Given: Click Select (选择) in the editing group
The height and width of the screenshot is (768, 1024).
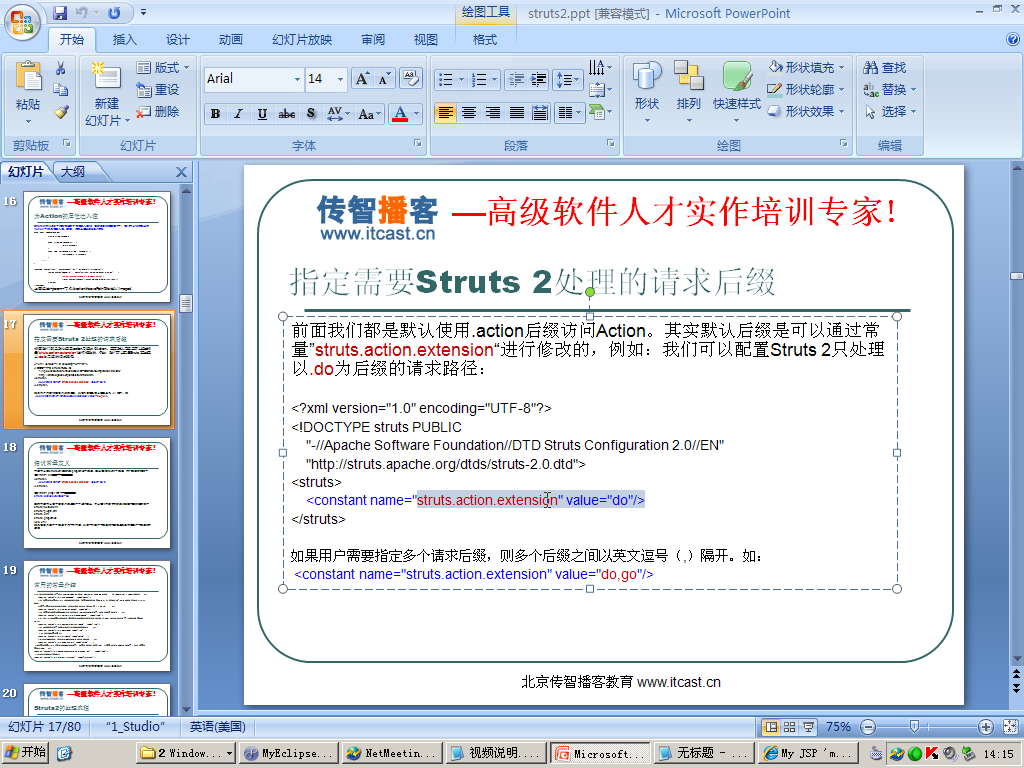Looking at the screenshot, I should (x=889, y=112).
